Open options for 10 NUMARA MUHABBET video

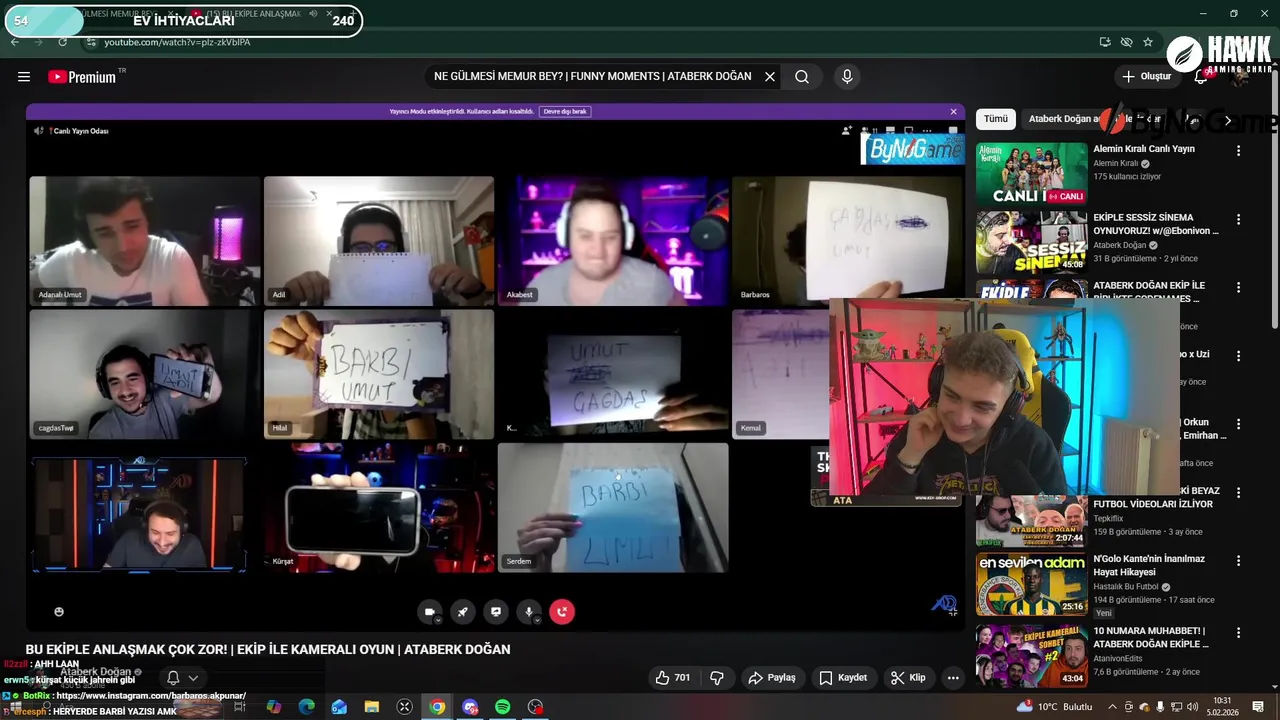(1238, 633)
